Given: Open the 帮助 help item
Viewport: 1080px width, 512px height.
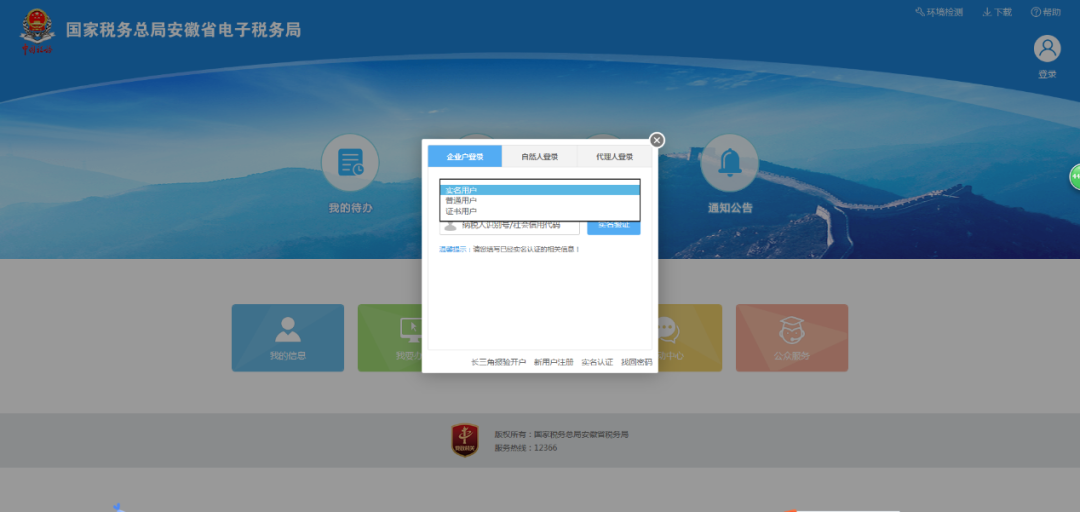Looking at the screenshot, I should 1046,12.
